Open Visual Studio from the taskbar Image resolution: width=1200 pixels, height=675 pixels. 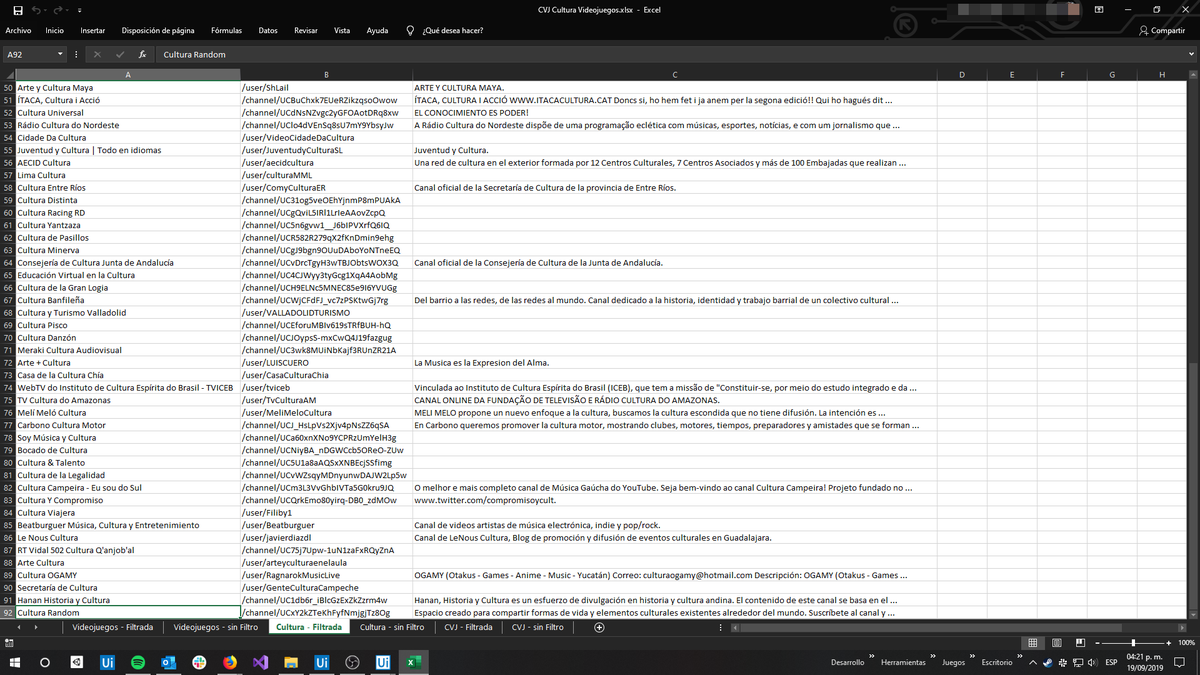click(260, 662)
